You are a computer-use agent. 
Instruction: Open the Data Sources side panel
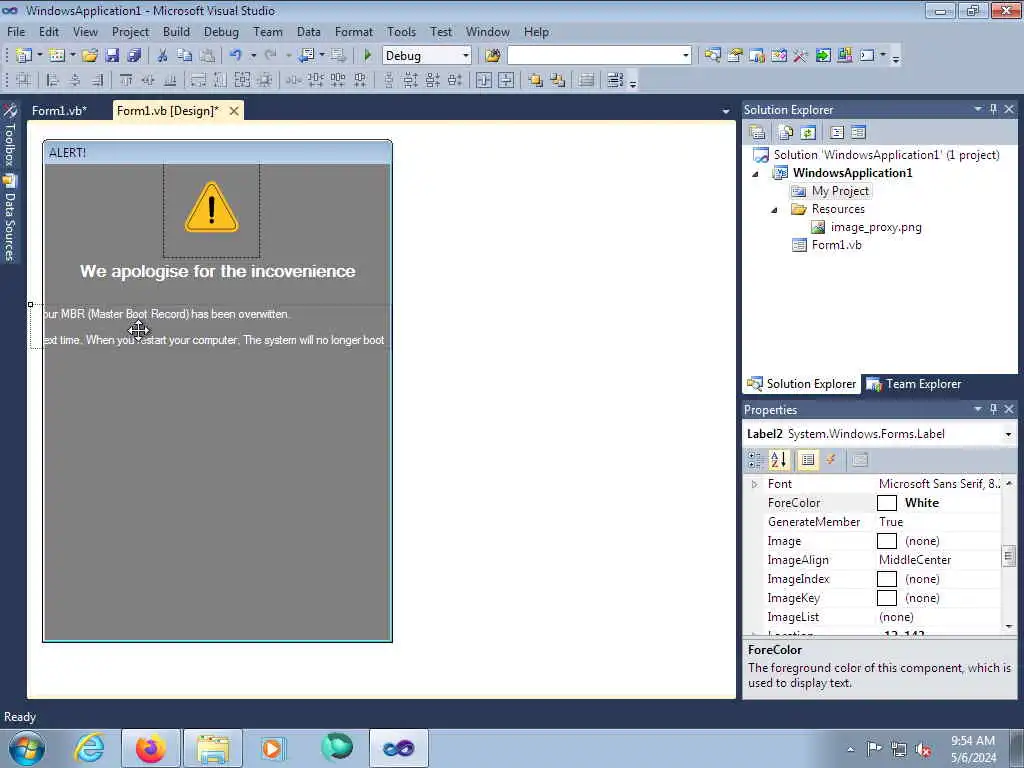click(10, 217)
